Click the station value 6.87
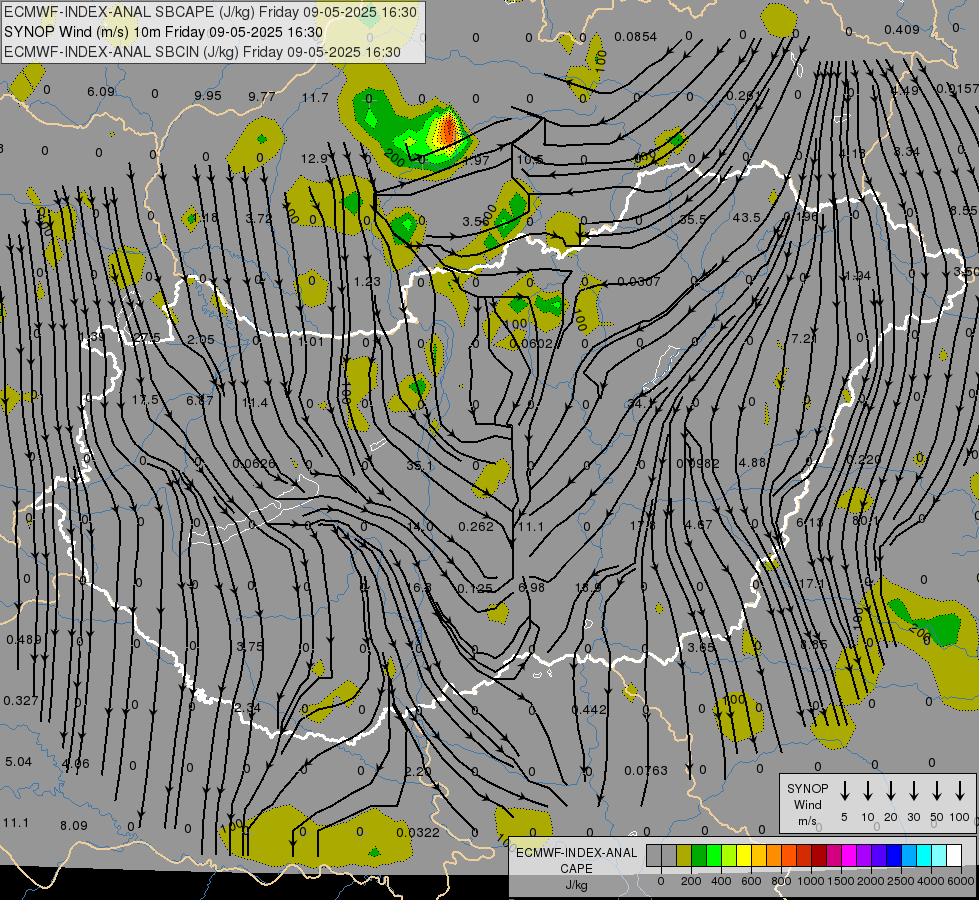979x900 pixels. (x=200, y=400)
